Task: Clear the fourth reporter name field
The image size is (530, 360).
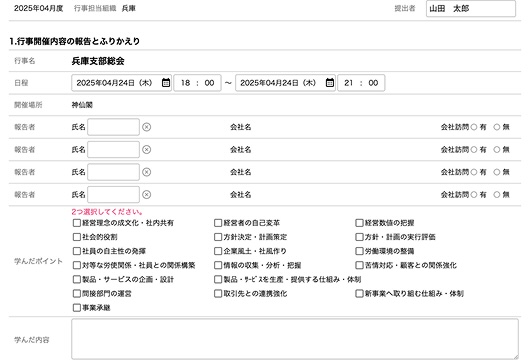Action: pyautogui.click(x=146, y=195)
